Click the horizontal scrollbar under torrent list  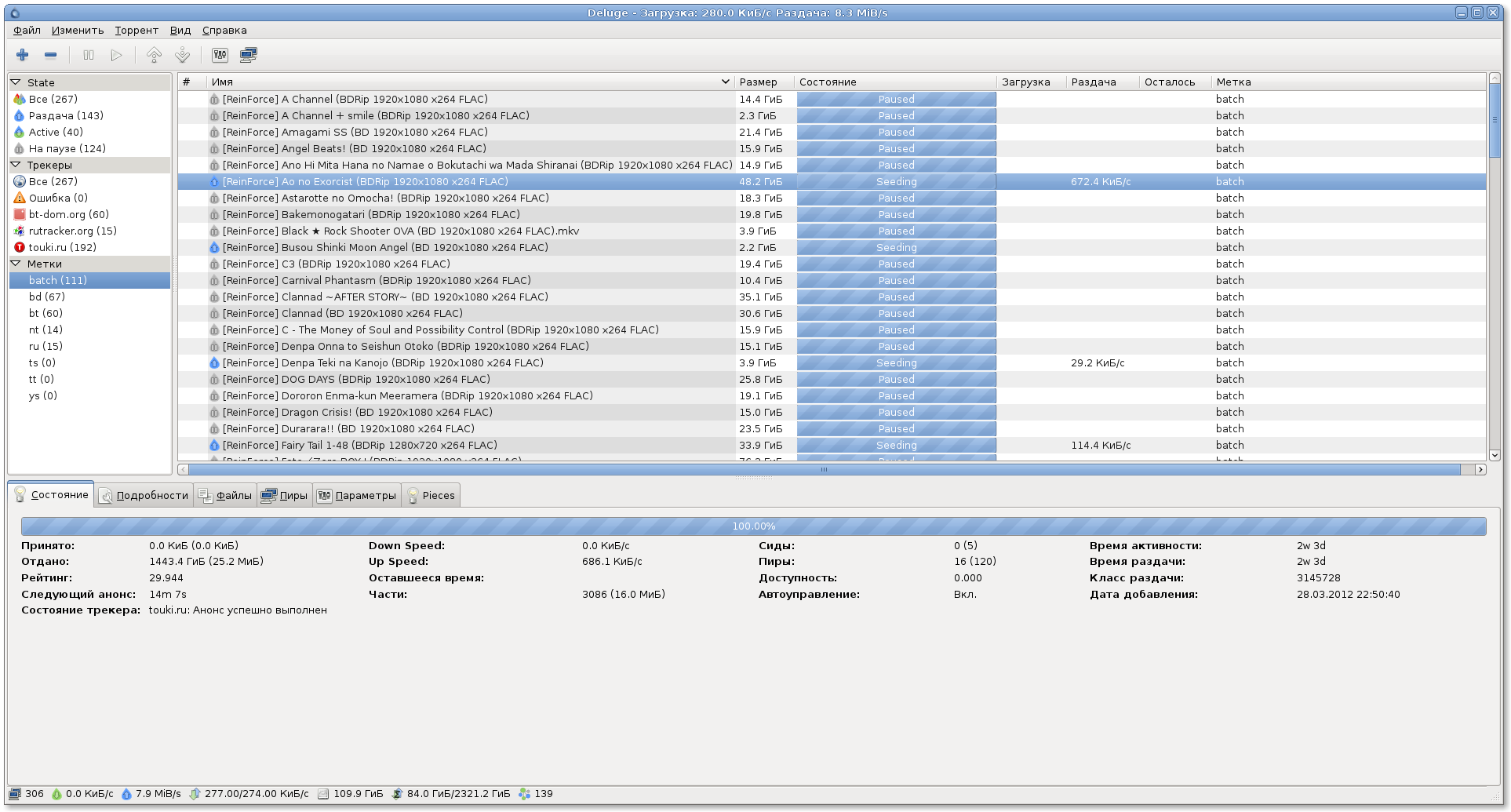824,470
